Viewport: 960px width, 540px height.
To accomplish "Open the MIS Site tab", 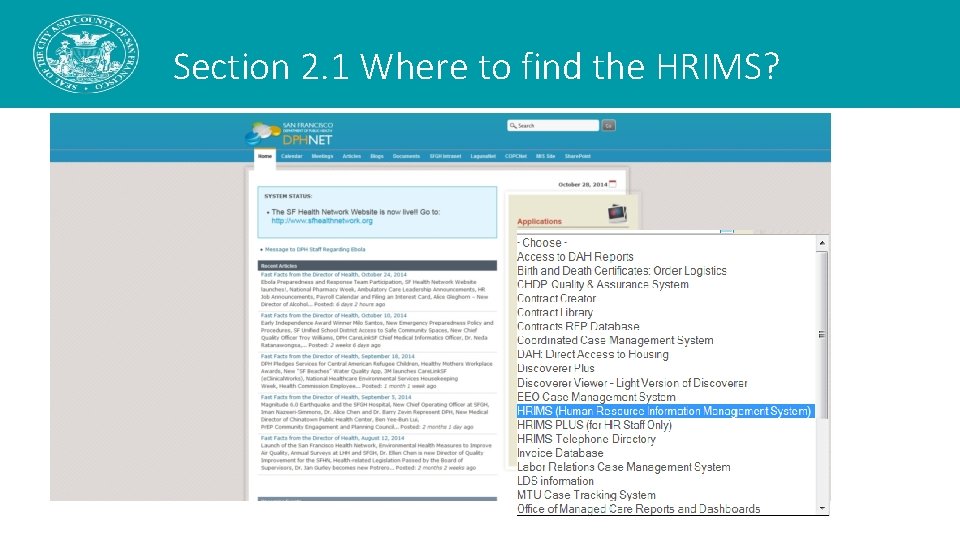I will click(x=545, y=156).
